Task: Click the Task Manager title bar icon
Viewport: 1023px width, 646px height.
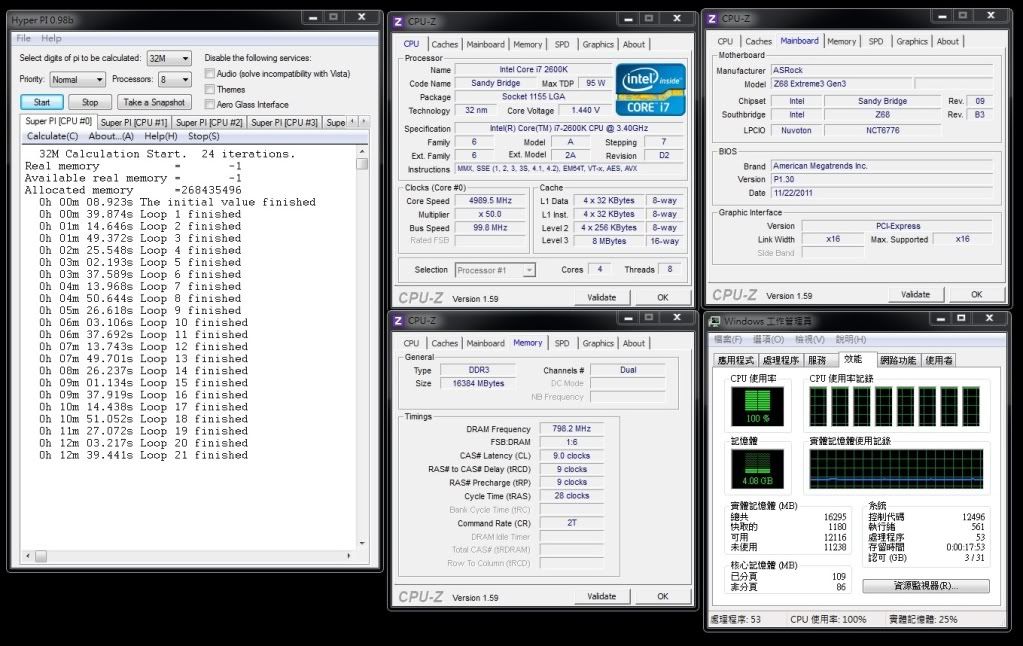Action: [715, 321]
